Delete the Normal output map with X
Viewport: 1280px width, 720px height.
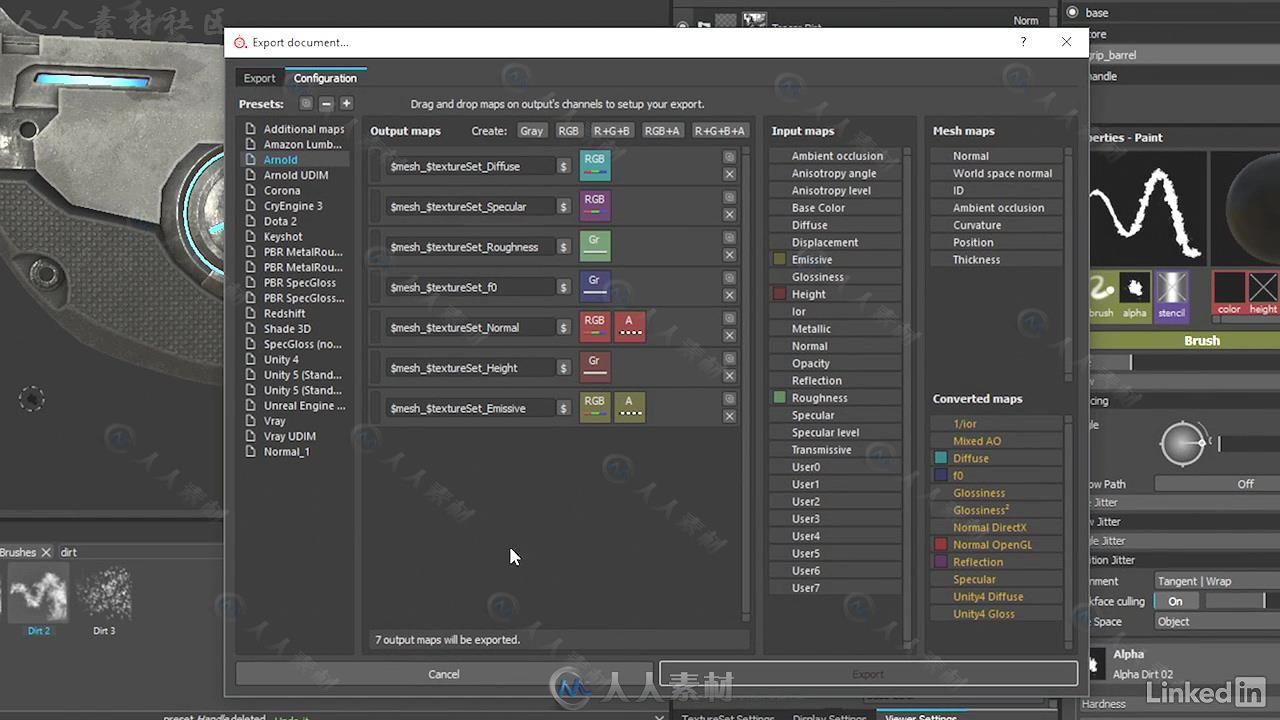pyautogui.click(x=730, y=335)
